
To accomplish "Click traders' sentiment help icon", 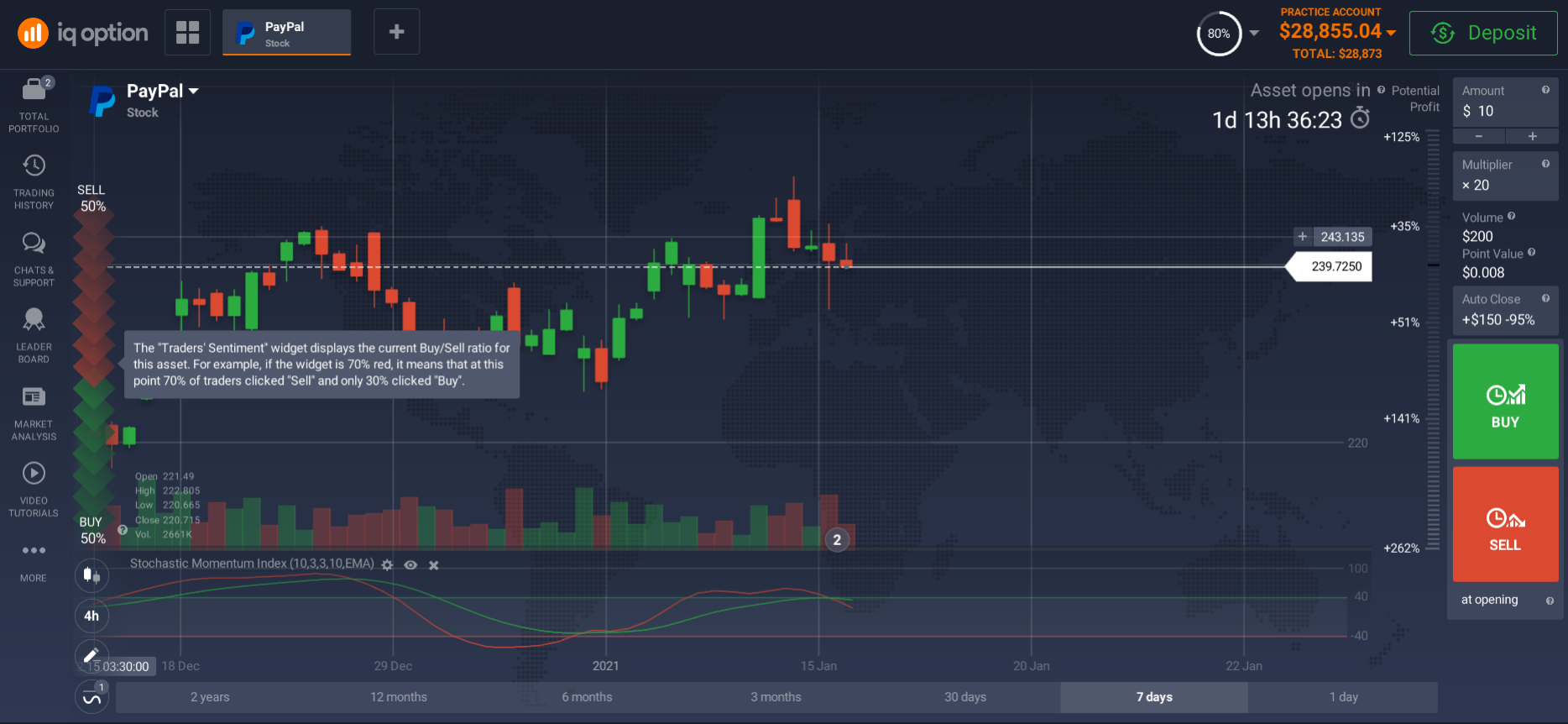I will (x=123, y=530).
